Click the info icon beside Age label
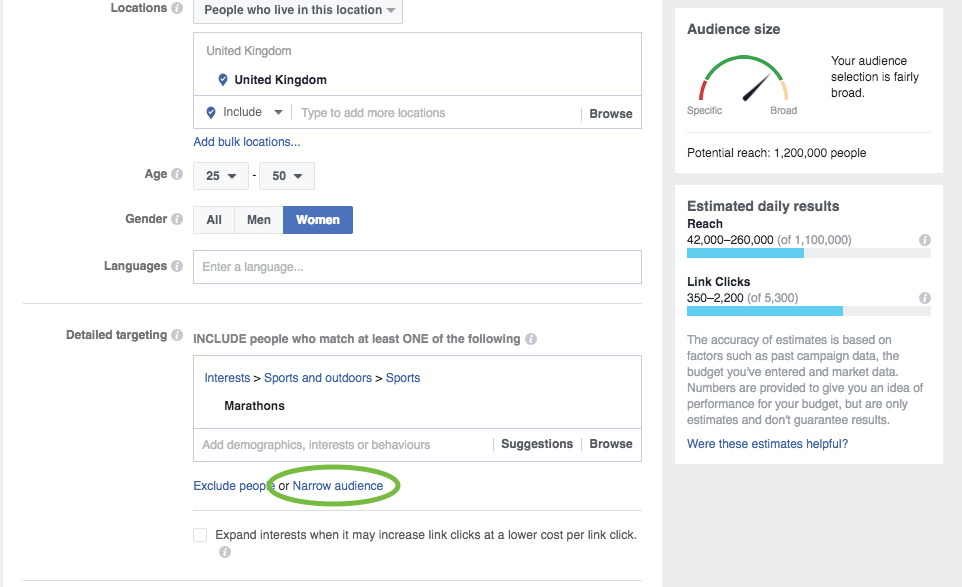Viewport: 962px width, 587px height. tap(177, 174)
